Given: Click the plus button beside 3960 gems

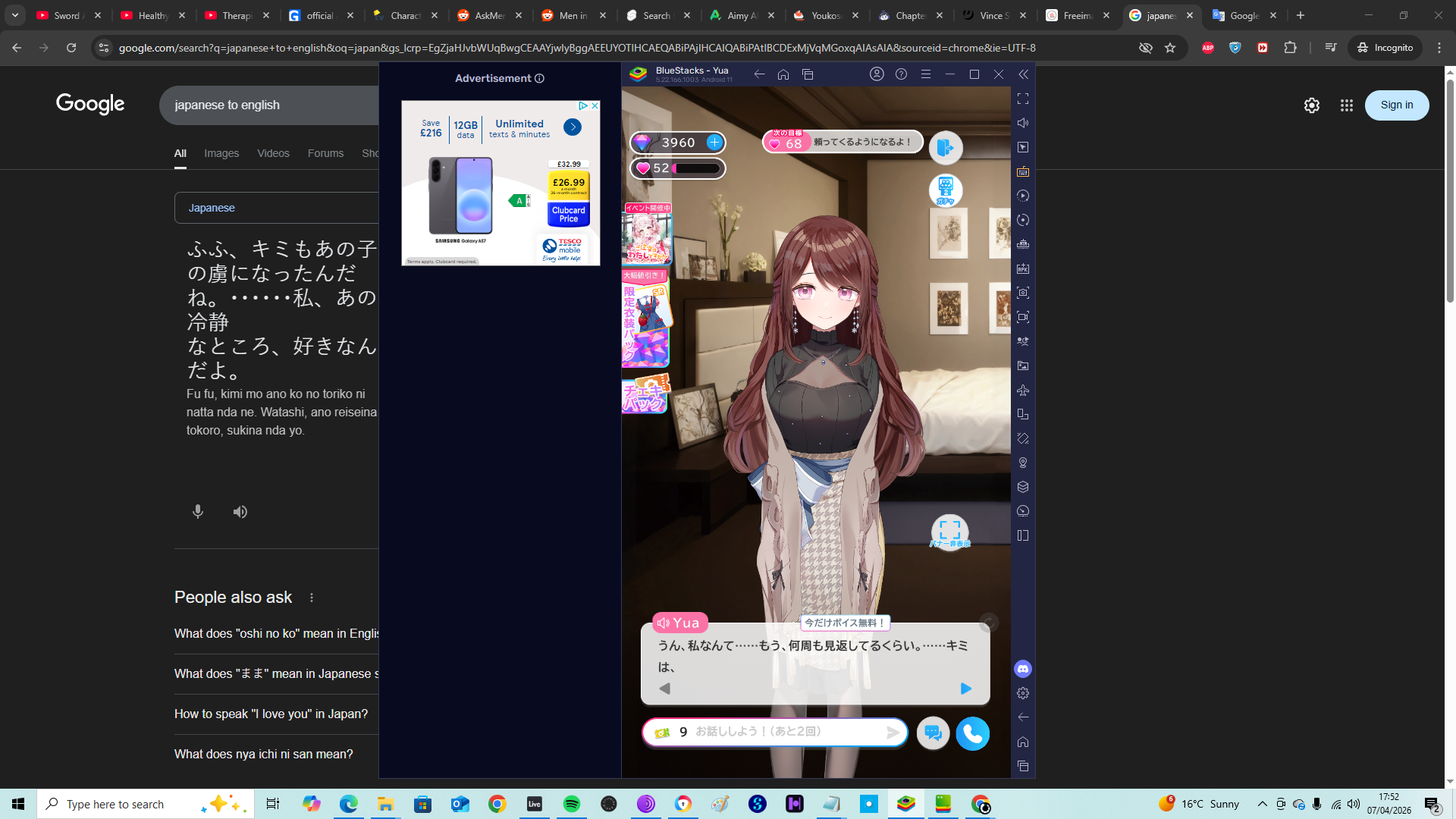Looking at the screenshot, I should click(714, 142).
